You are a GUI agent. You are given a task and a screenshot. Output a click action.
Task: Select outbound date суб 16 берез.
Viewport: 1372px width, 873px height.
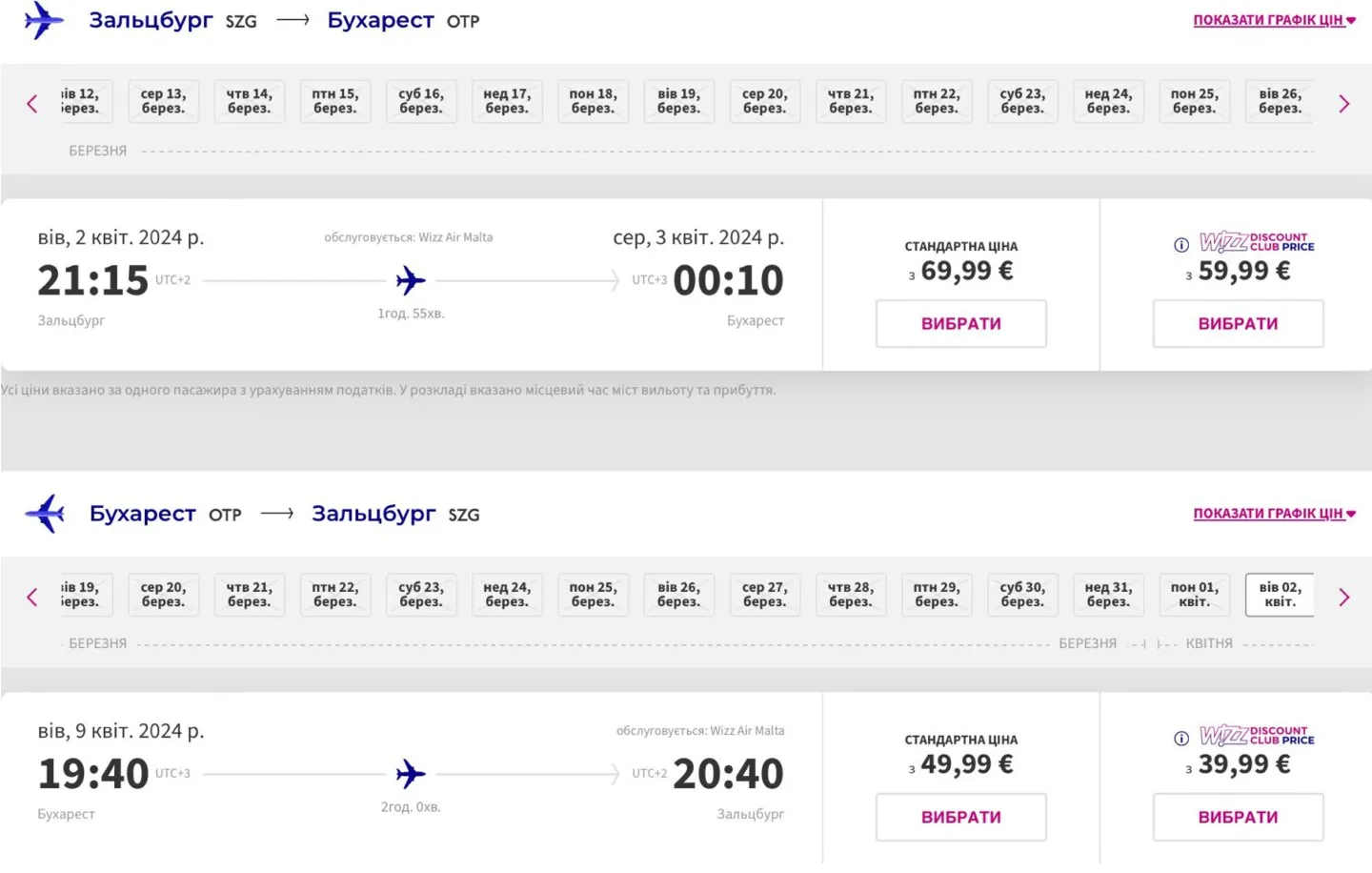pos(421,101)
